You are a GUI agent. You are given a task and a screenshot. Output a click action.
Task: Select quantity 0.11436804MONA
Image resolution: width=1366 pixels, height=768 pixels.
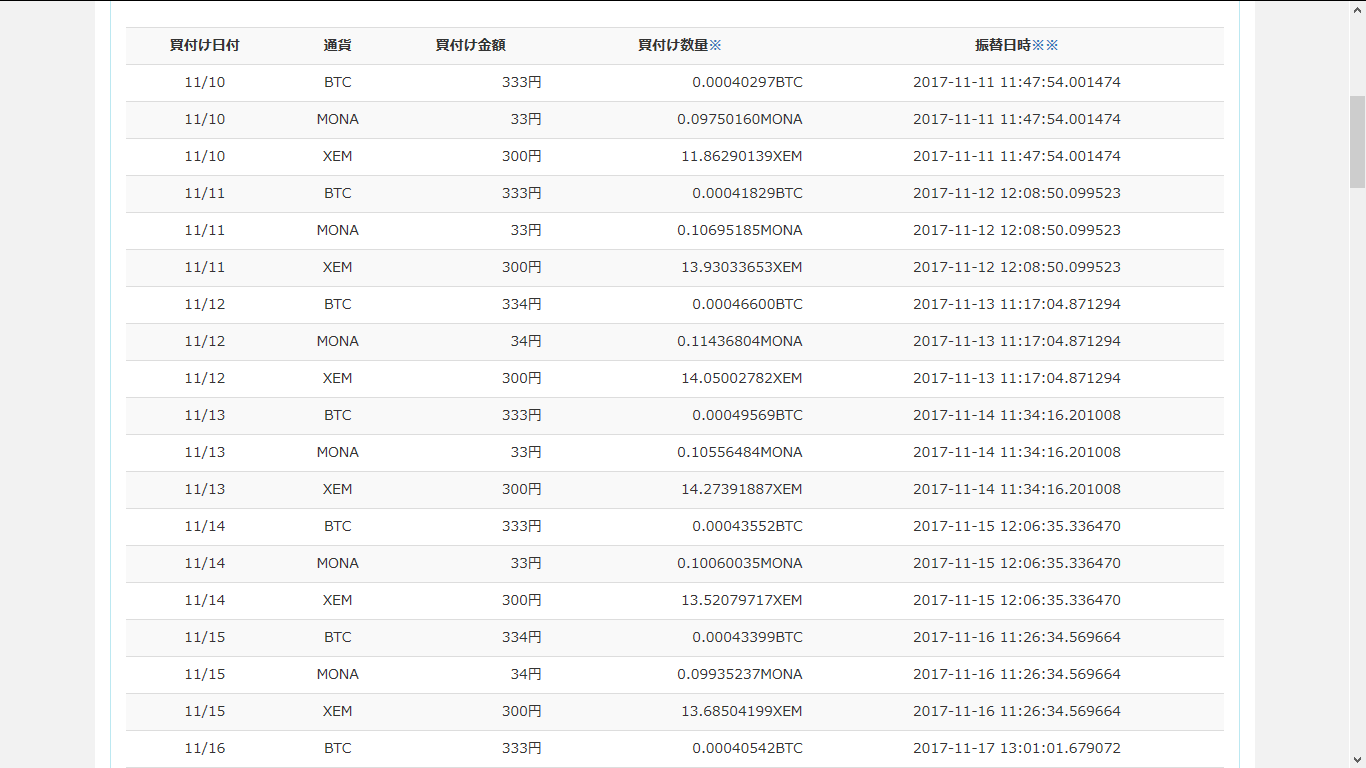(x=739, y=341)
